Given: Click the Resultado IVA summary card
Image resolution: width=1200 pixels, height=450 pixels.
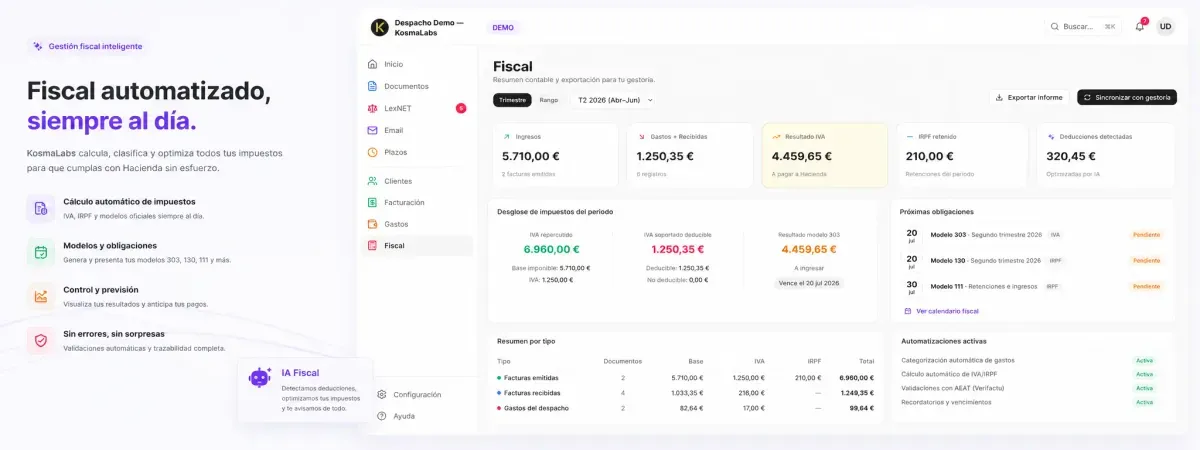Looking at the screenshot, I should tap(824, 155).
